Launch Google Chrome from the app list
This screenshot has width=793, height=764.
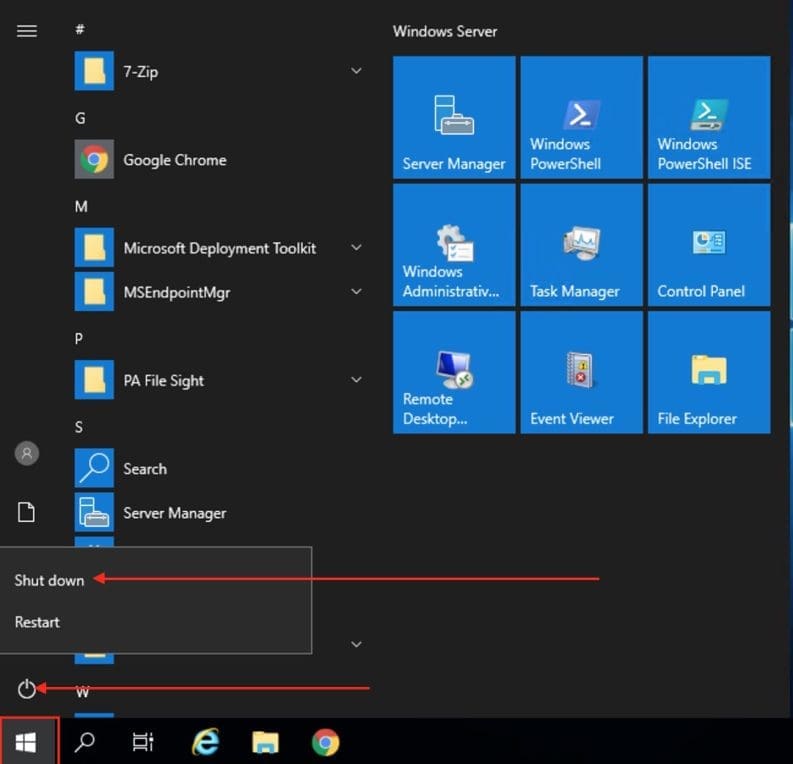click(x=174, y=160)
